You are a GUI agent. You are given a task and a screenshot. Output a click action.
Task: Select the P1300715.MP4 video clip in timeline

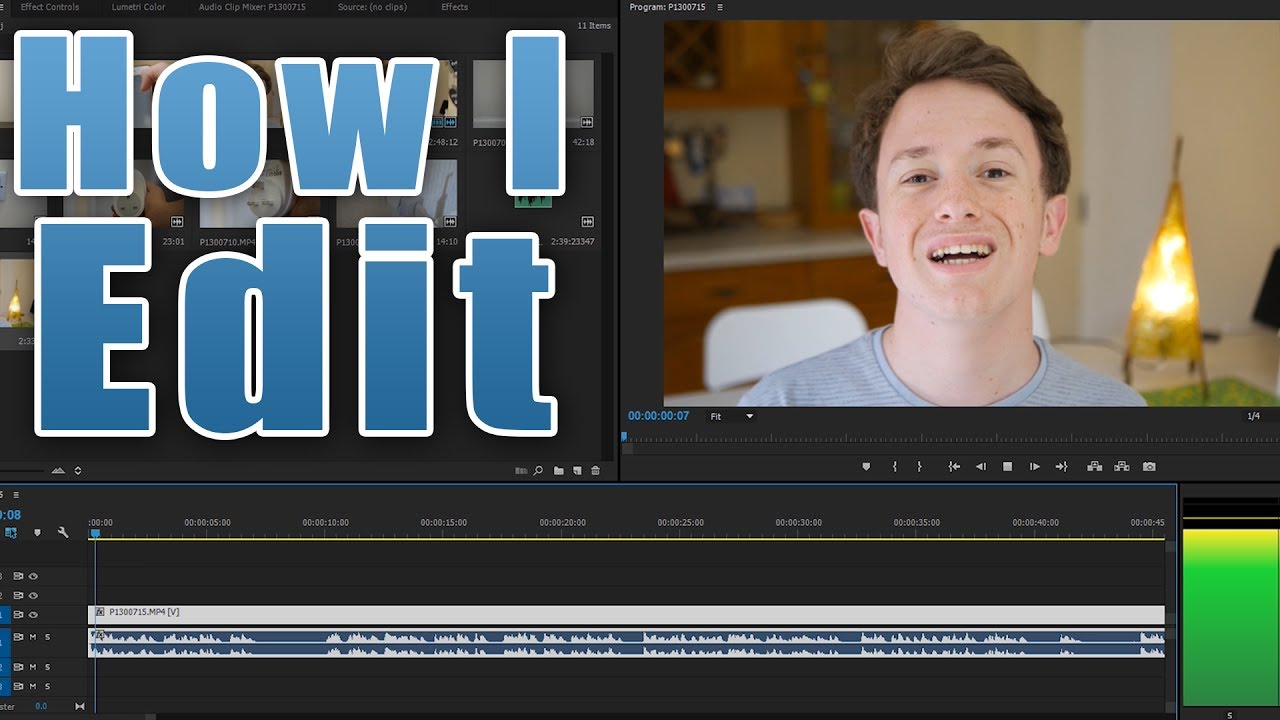coord(627,615)
